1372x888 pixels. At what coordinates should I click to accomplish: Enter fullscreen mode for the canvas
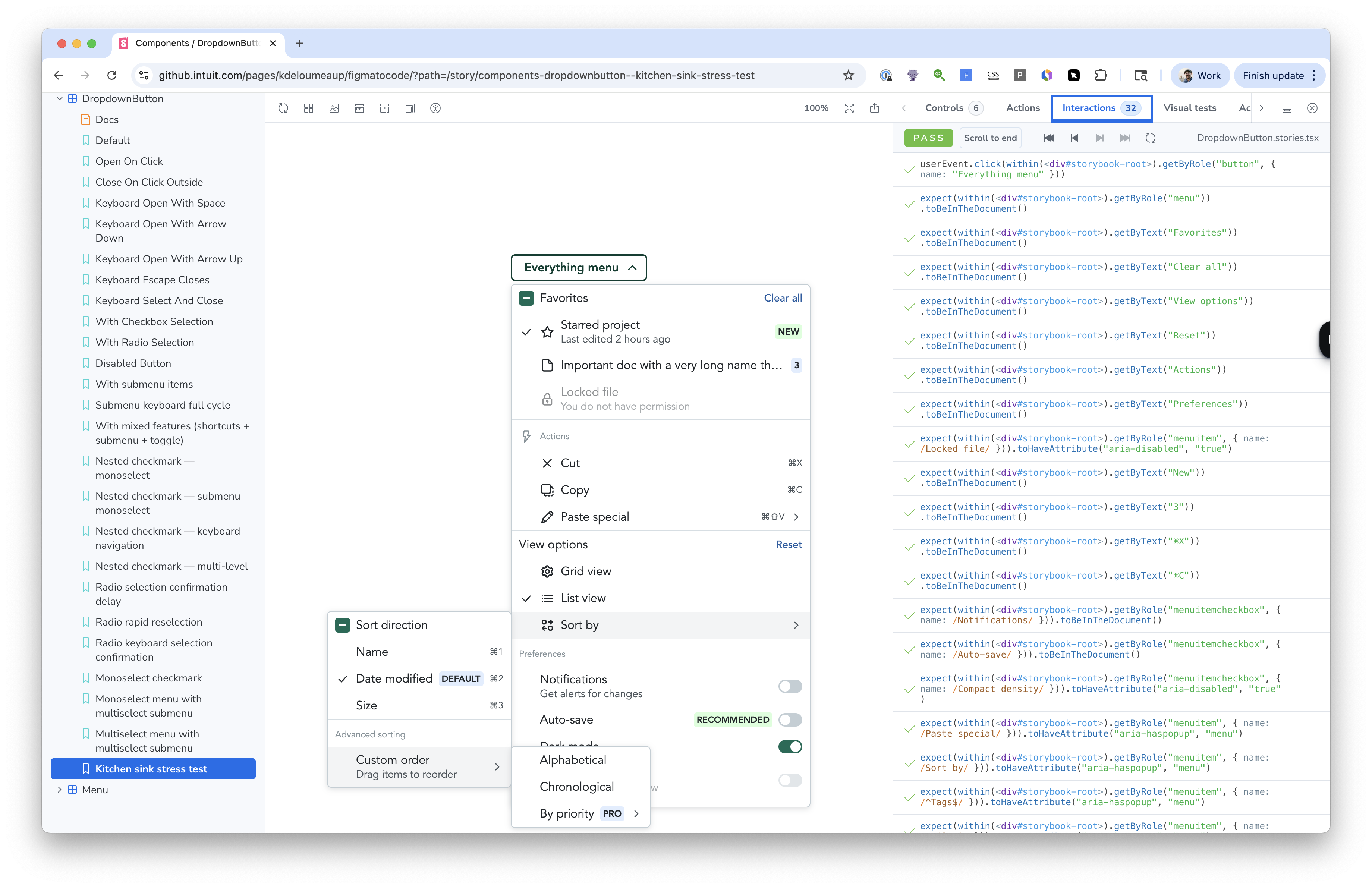click(x=849, y=108)
